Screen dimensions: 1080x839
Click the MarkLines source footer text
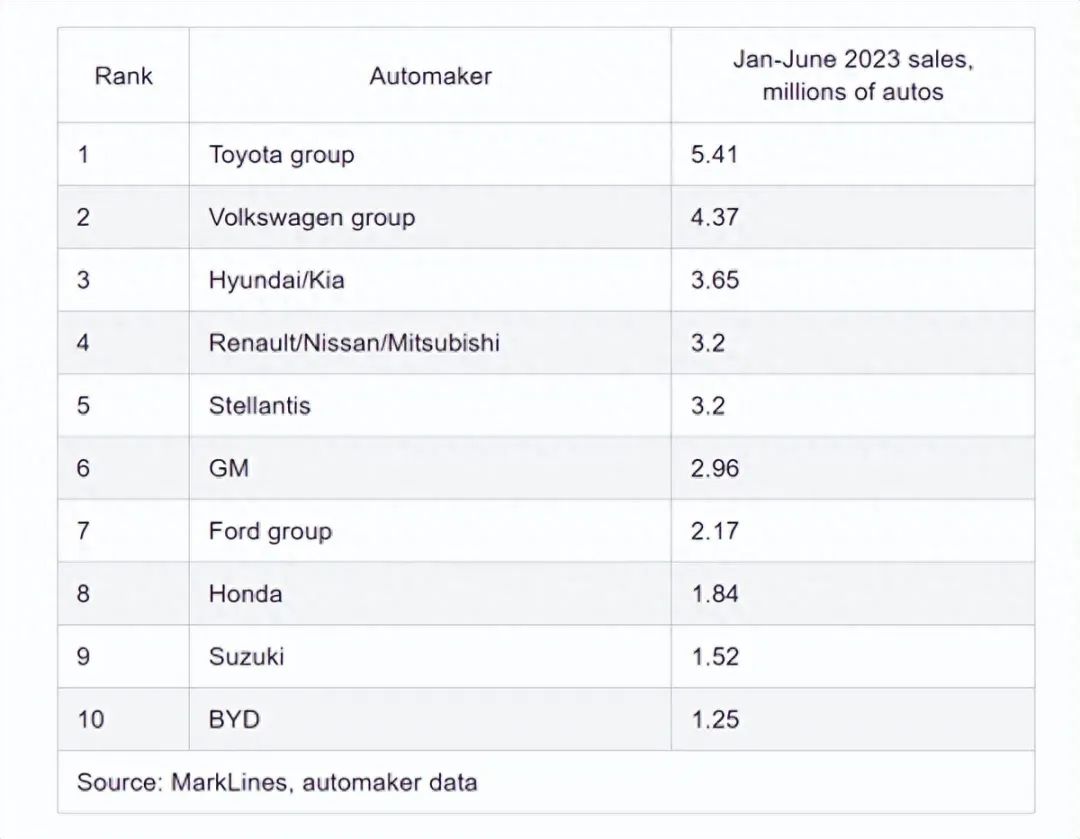coord(277,781)
